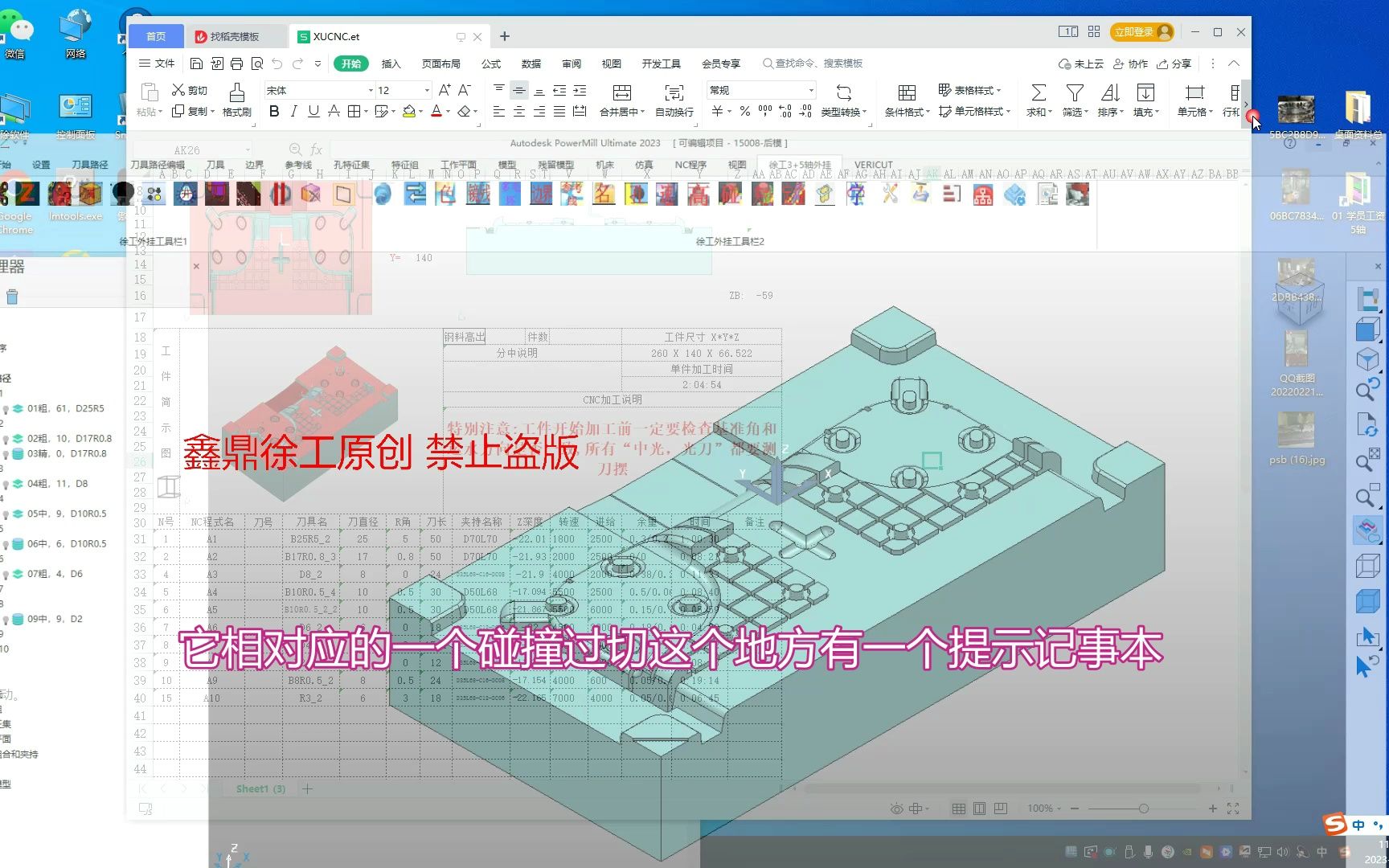The image size is (1389, 868).
Task: Open the Table Style (表格样式) dropdown
Action: coord(969,90)
